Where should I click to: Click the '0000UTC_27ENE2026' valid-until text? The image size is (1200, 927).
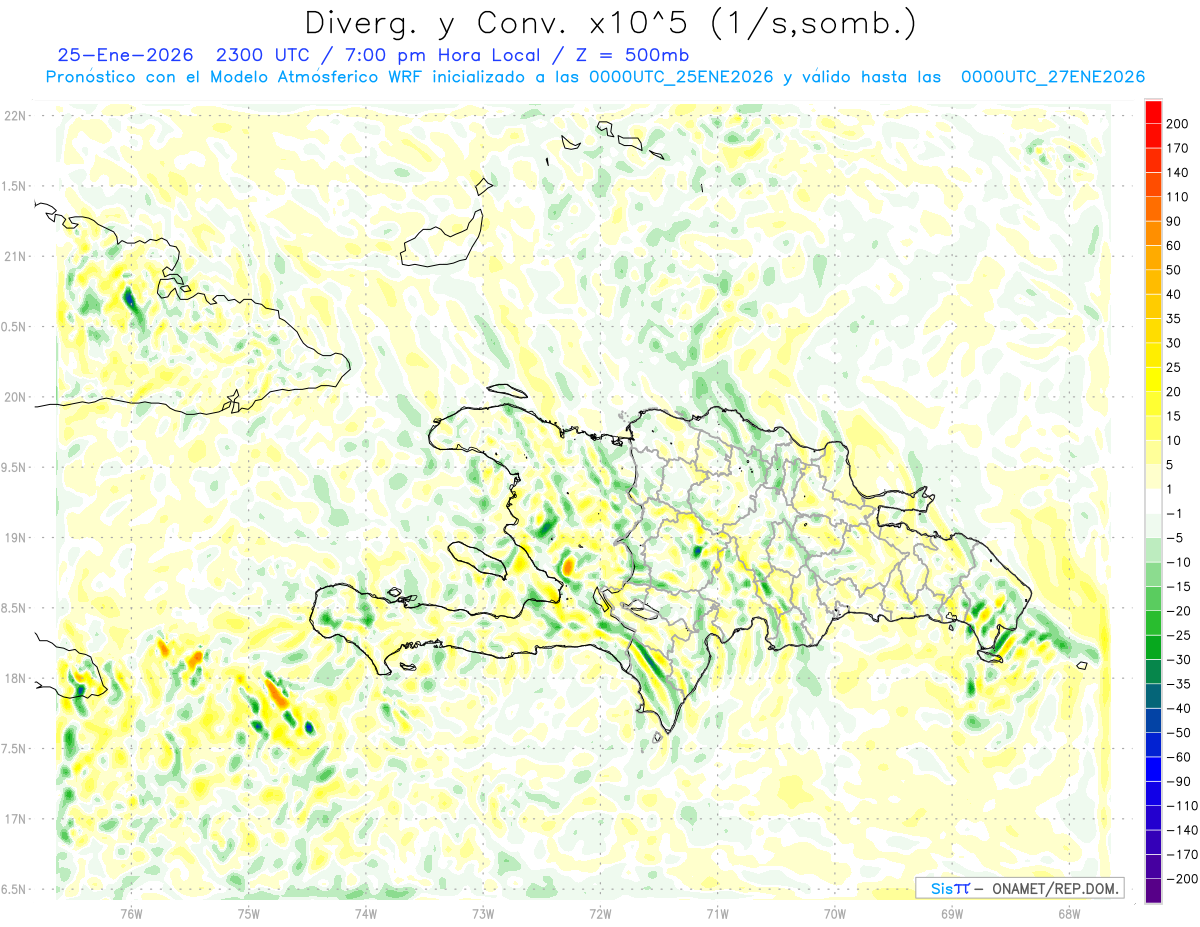click(1052, 77)
